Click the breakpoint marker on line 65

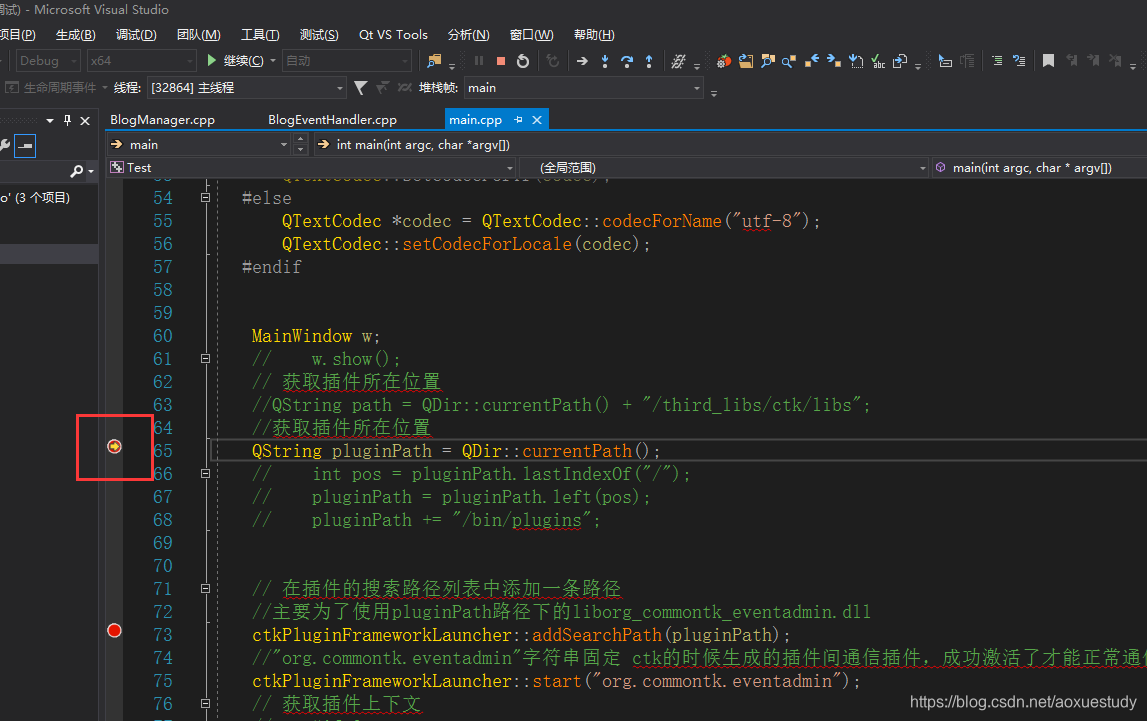(x=116, y=447)
